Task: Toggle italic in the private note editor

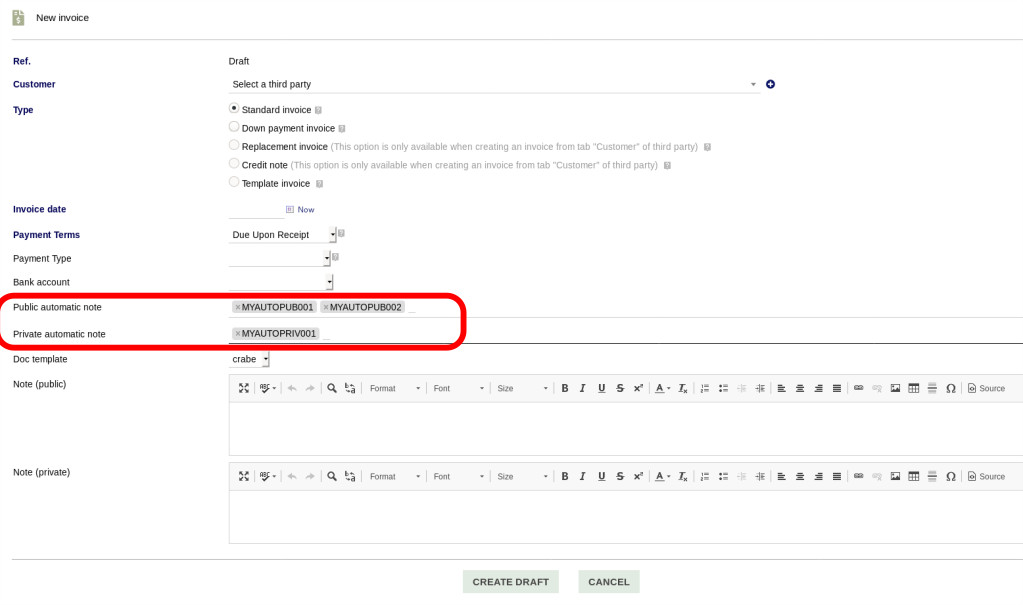Action: click(x=582, y=476)
